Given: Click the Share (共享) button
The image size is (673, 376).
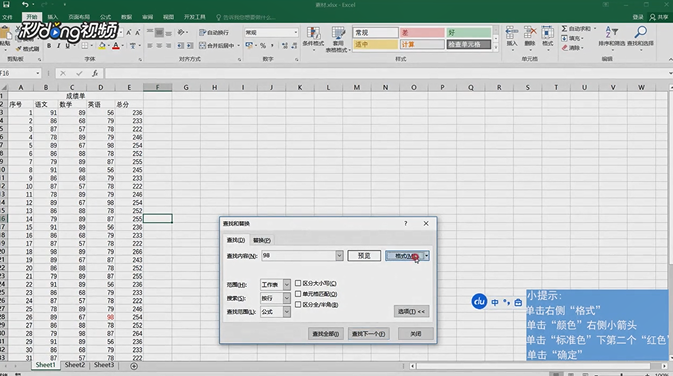Looking at the screenshot, I should coord(659,17).
